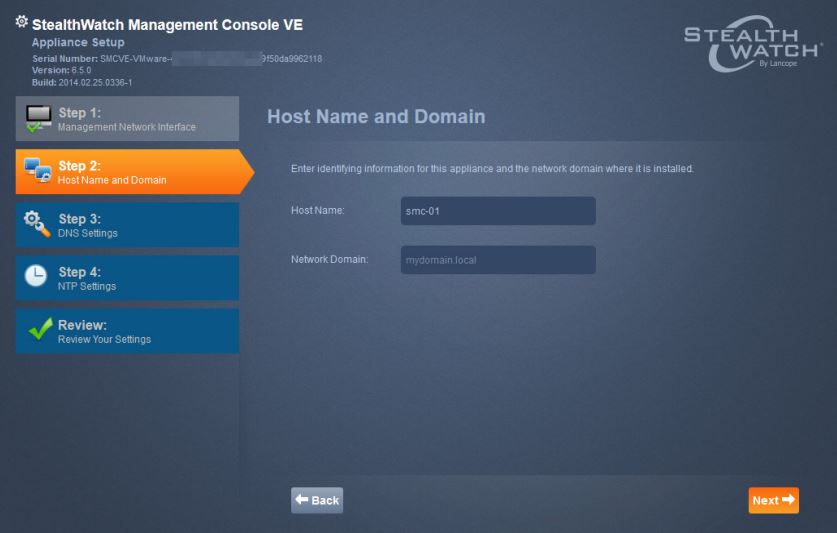Screen dimensions: 837x533
Task: Focus the Host Name input field
Action: pyautogui.click(x=498, y=211)
